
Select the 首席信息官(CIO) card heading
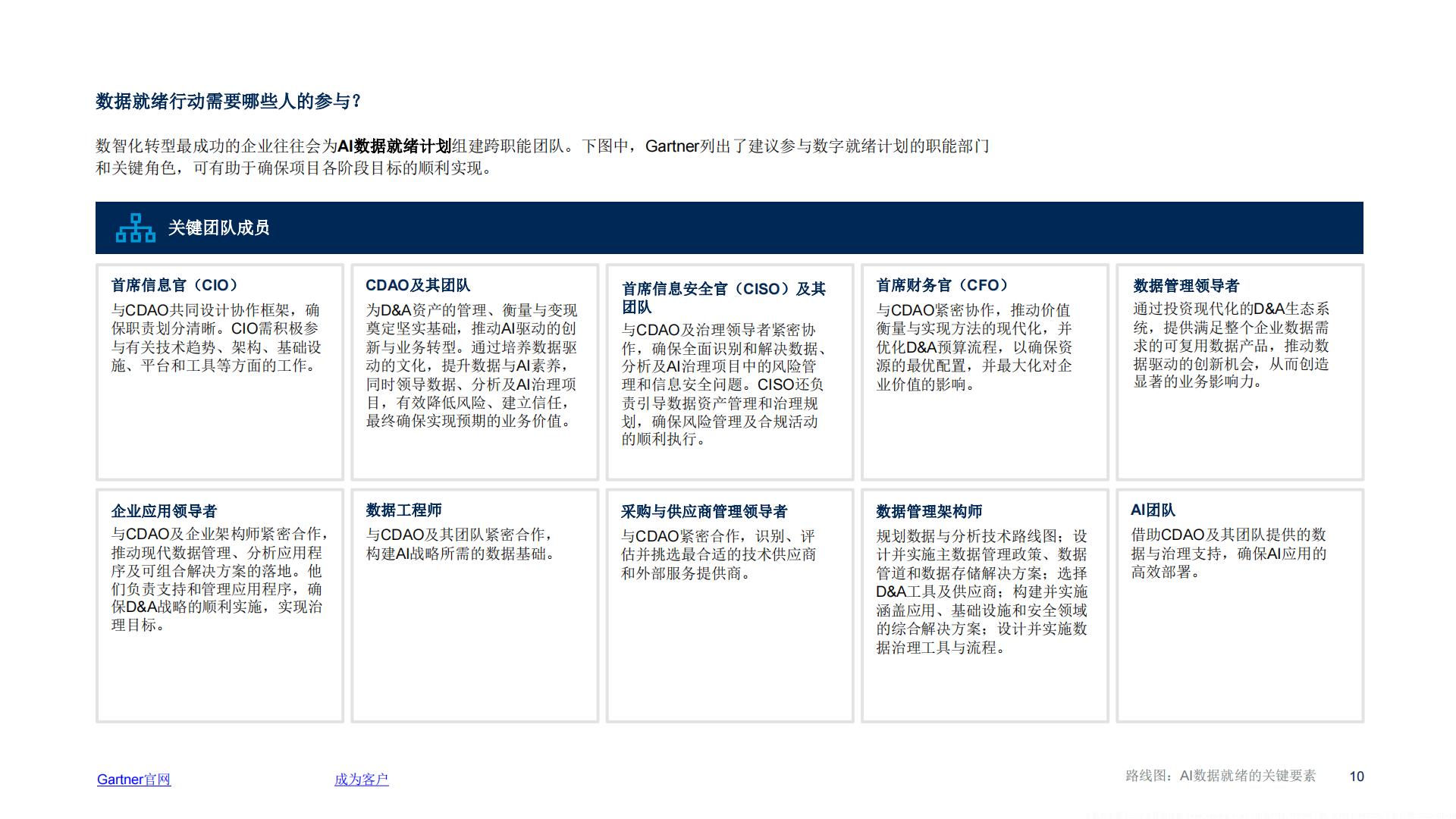click(x=174, y=285)
